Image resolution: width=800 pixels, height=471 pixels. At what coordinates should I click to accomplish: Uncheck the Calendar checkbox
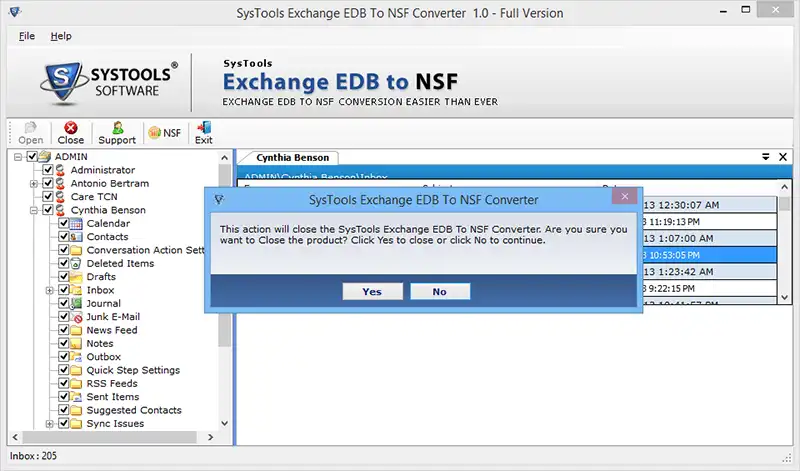pyautogui.click(x=63, y=223)
